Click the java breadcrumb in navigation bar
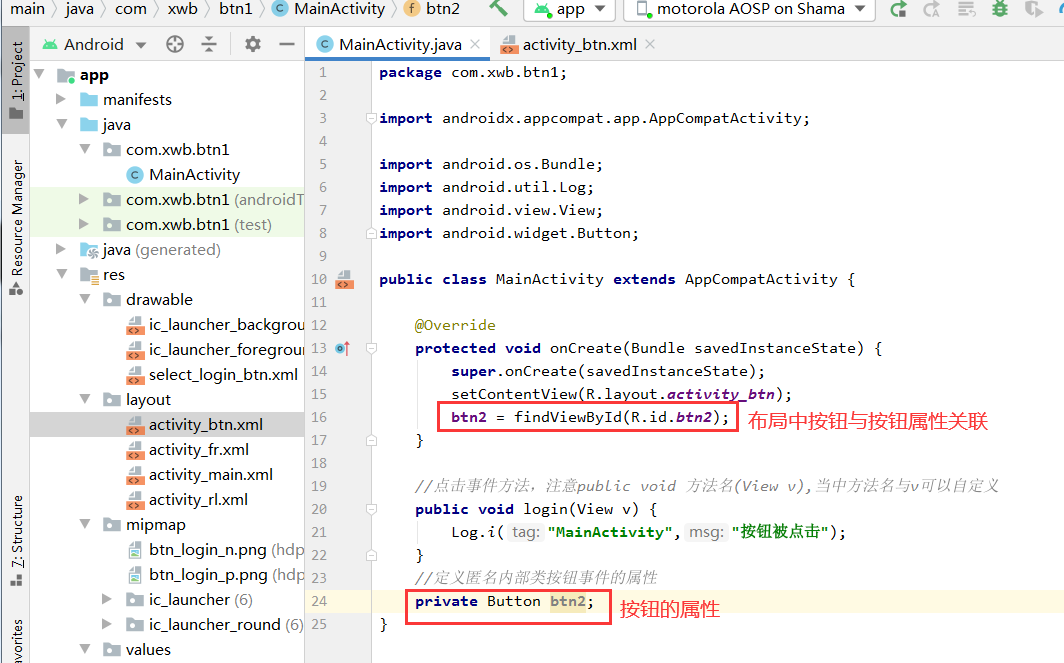The height and width of the screenshot is (663, 1064). pyautogui.click(x=79, y=9)
